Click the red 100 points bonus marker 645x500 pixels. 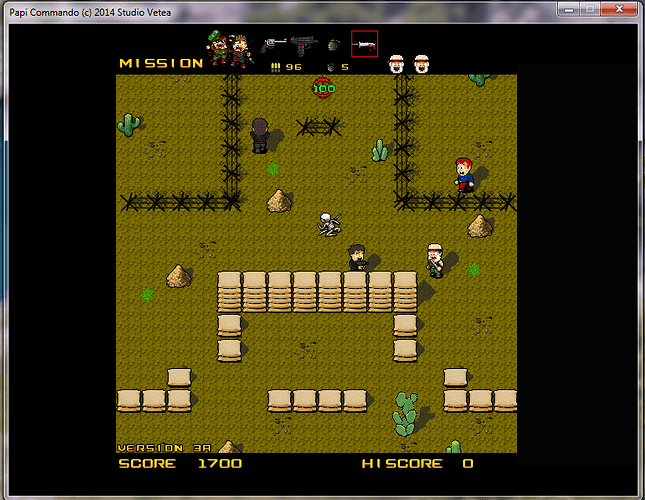pyautogui.click(x=323, y=88)
